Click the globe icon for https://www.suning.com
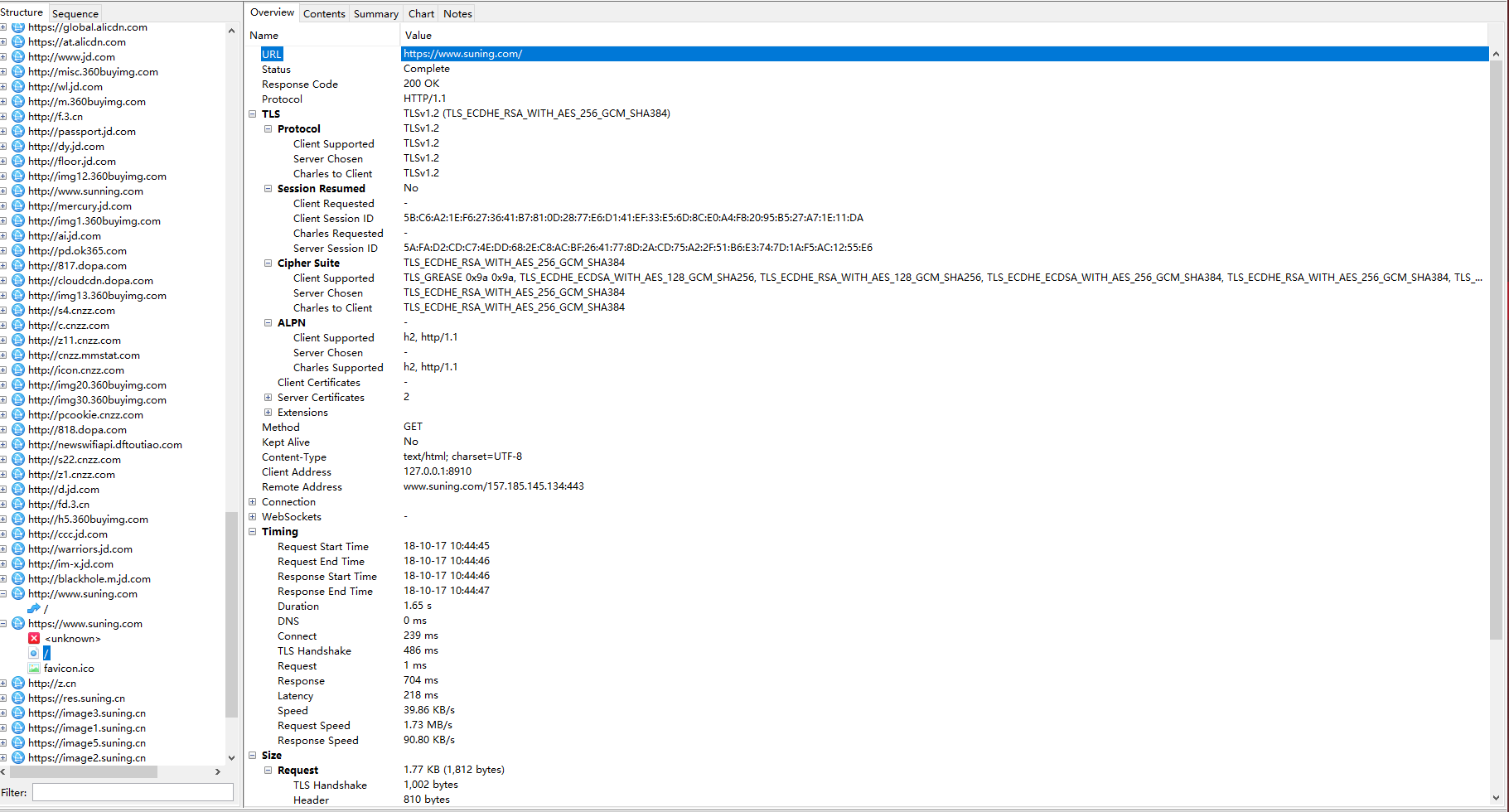 pyautogui.click(x=18, y=624)
